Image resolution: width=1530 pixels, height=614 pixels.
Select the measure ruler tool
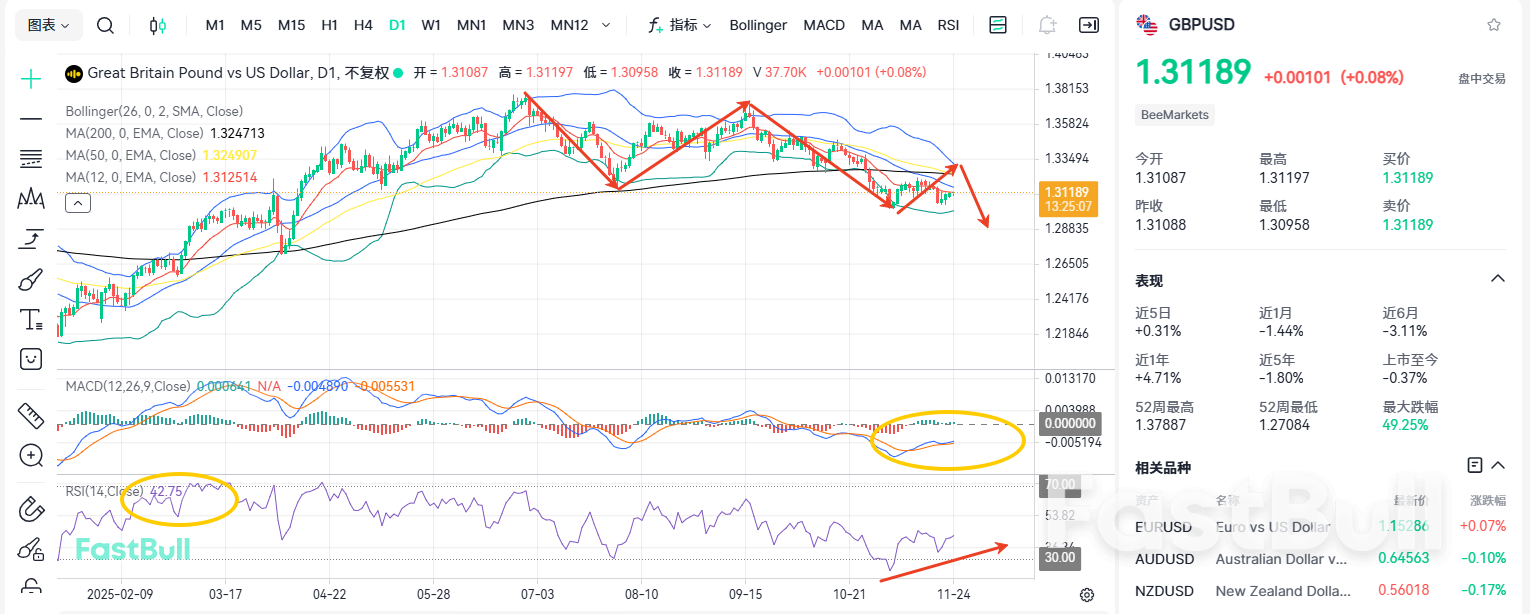[x=30, y=416]
